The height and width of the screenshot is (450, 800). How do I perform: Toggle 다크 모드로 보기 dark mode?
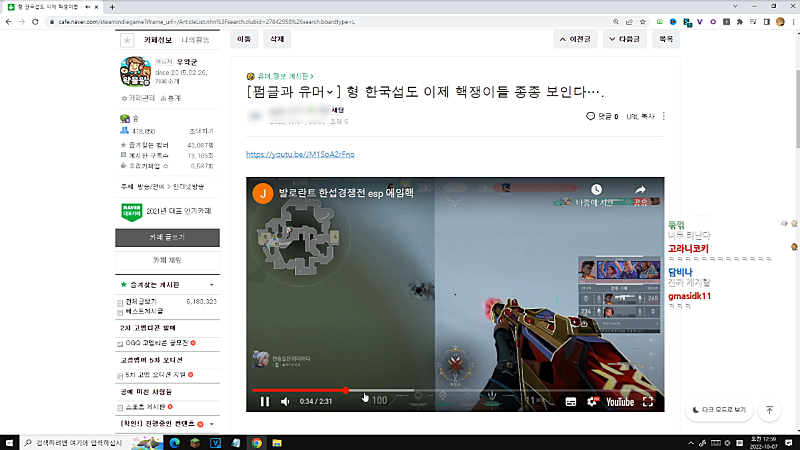(719, 410)
